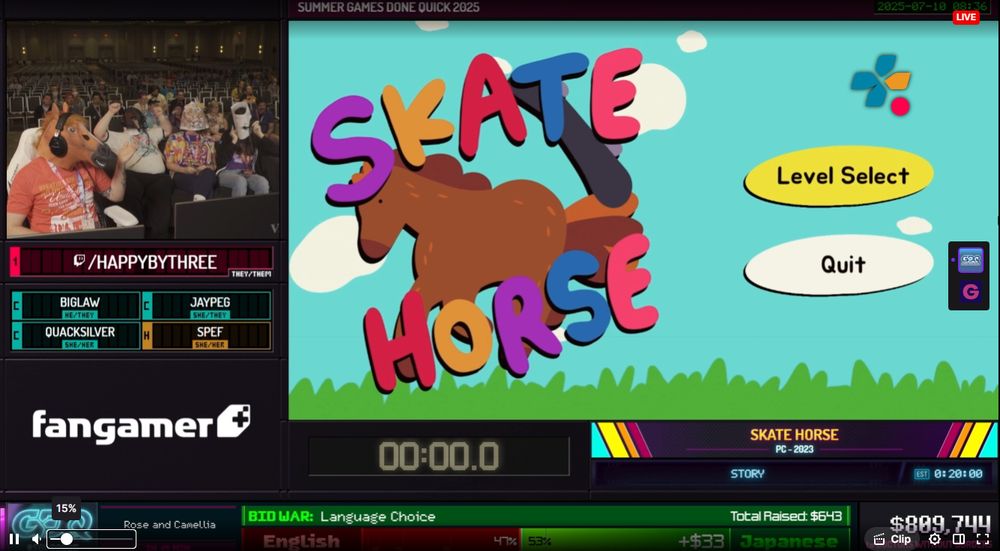Open the GDQ extension icon on player
Viewport: 1000px width, 551px height.
(969, 260)
